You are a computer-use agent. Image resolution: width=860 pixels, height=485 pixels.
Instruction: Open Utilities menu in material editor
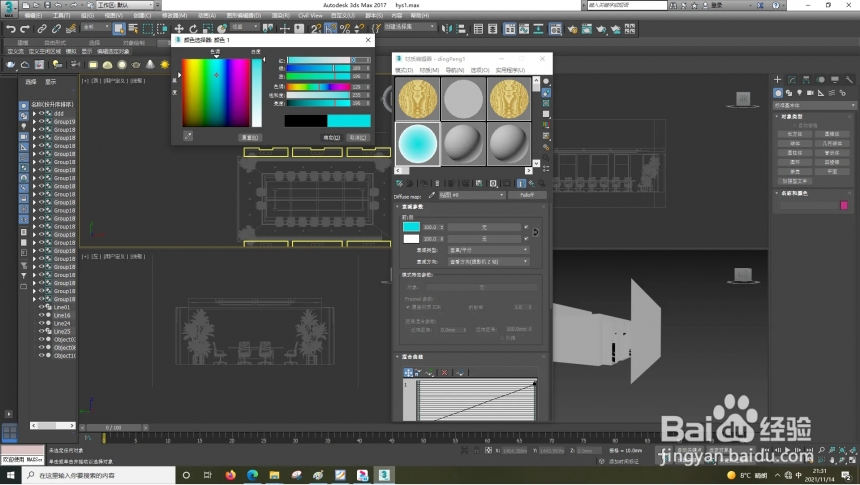pyautogui.click(x=510, y=70)
